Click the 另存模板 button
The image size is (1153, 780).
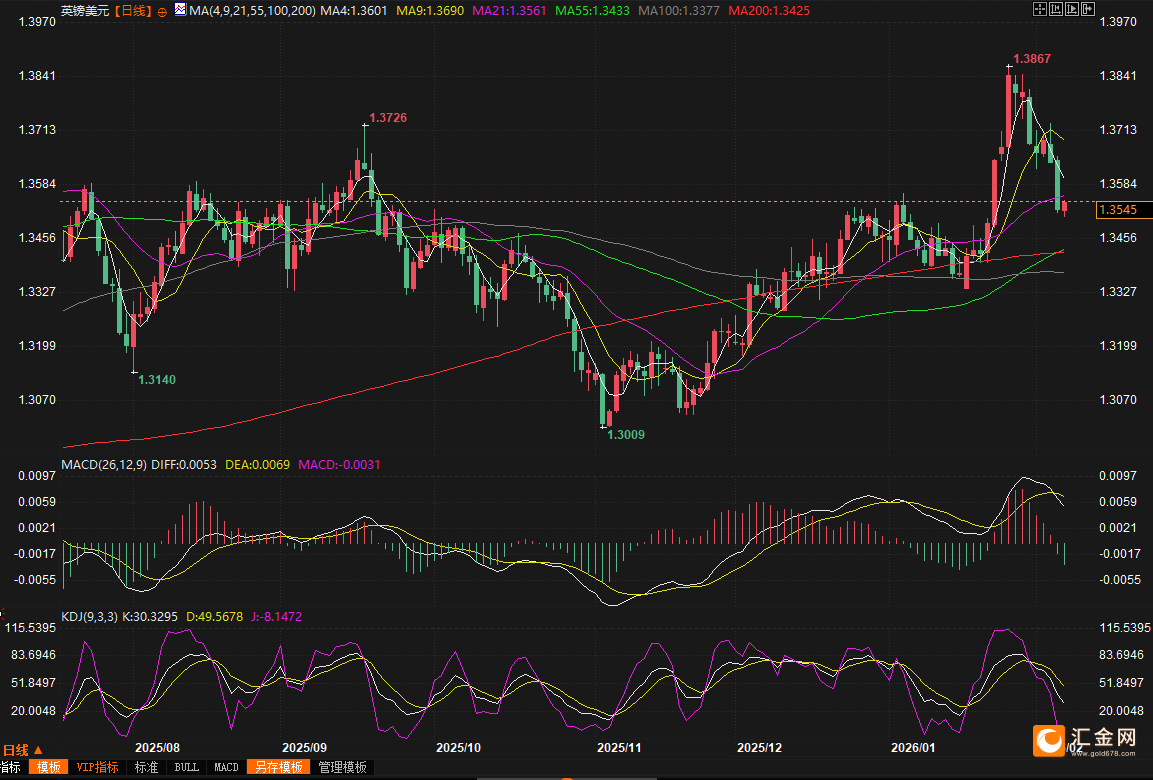(278, 767)
